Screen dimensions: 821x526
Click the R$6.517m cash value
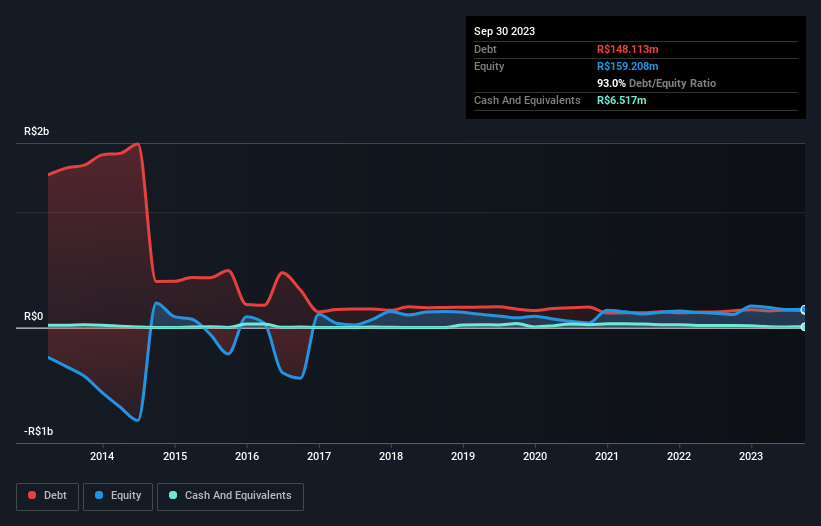622,100
